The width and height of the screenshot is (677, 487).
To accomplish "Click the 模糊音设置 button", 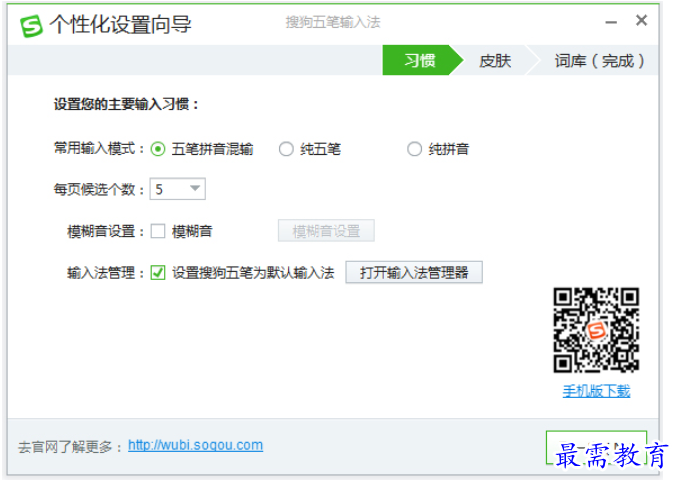I will (x=326, y=231).
